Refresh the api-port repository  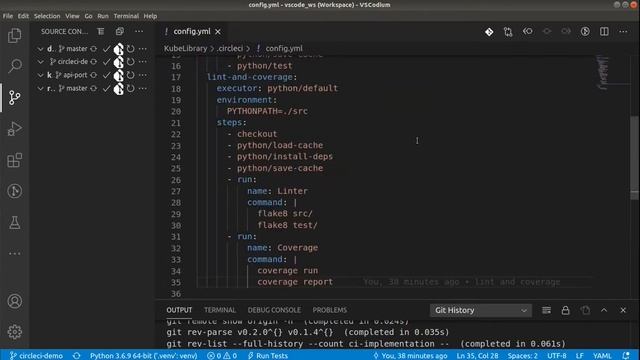(130, 75)
